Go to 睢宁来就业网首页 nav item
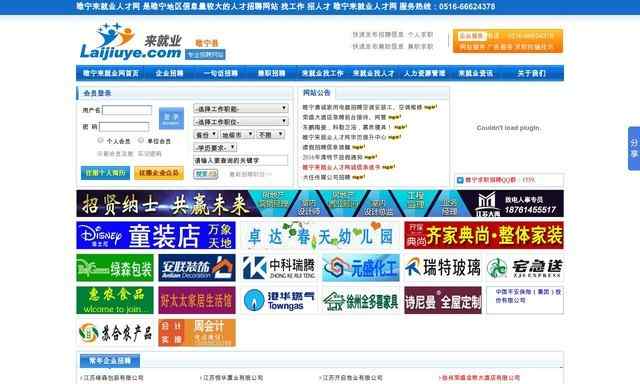Viewport: 640px width, 384px height. coord(111,73)
